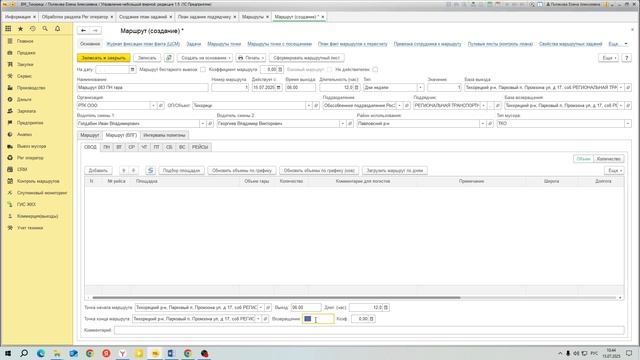This screenshot has height=360, width=640.
Task: Expand the Еще menu beside the help button
Action: pos(609,58)
